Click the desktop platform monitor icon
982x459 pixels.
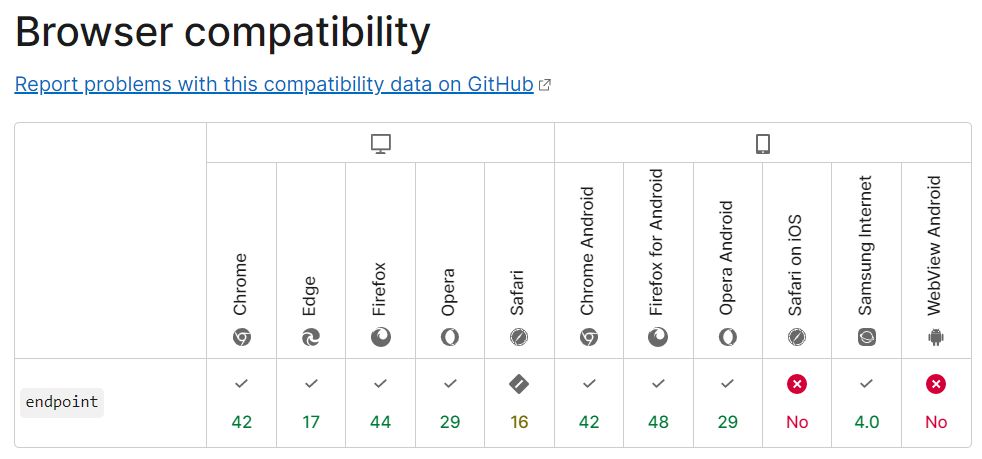point(380,144)
